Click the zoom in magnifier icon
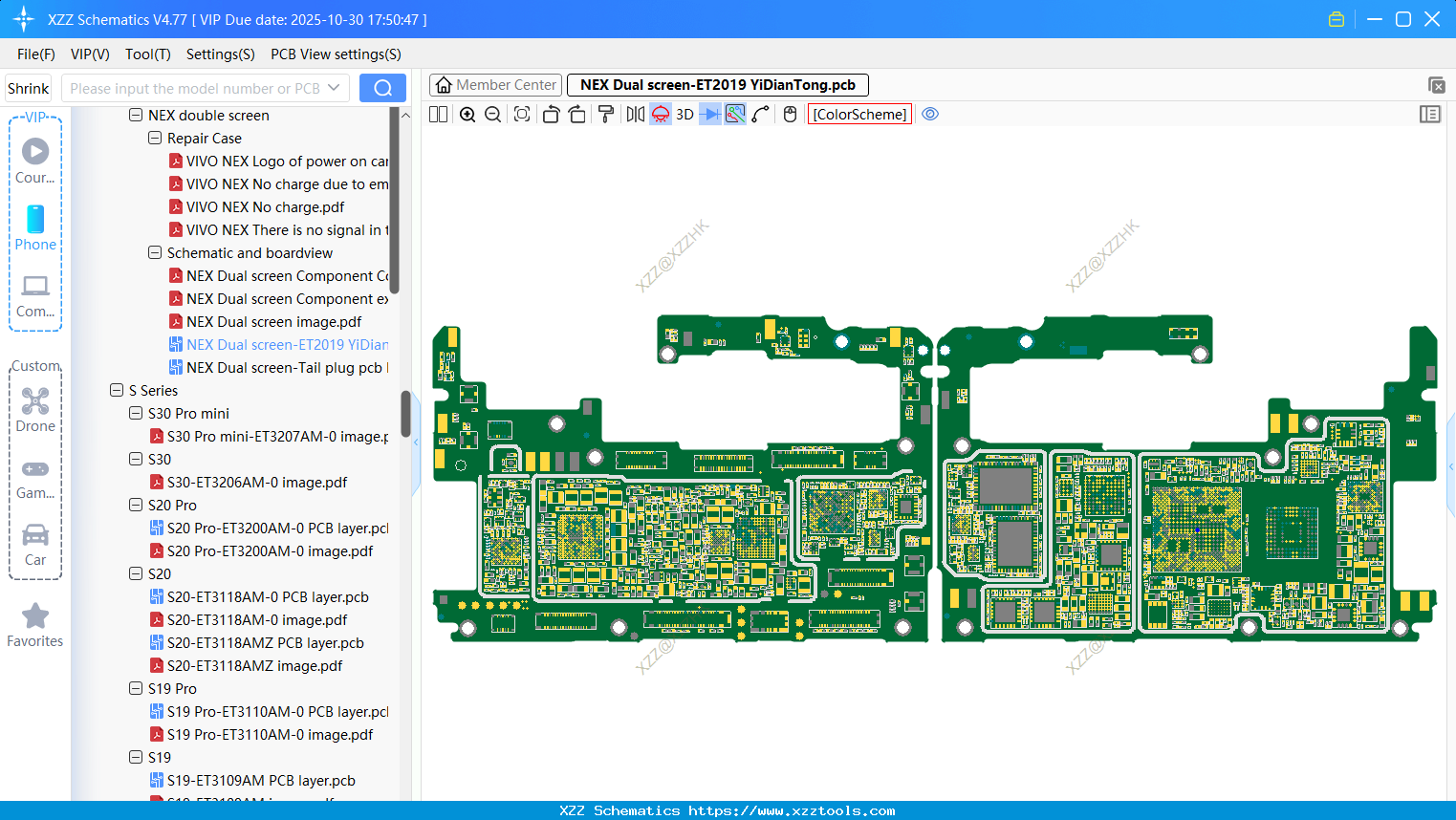This screenshot has width=1456, height=820. tap(467, 115)
